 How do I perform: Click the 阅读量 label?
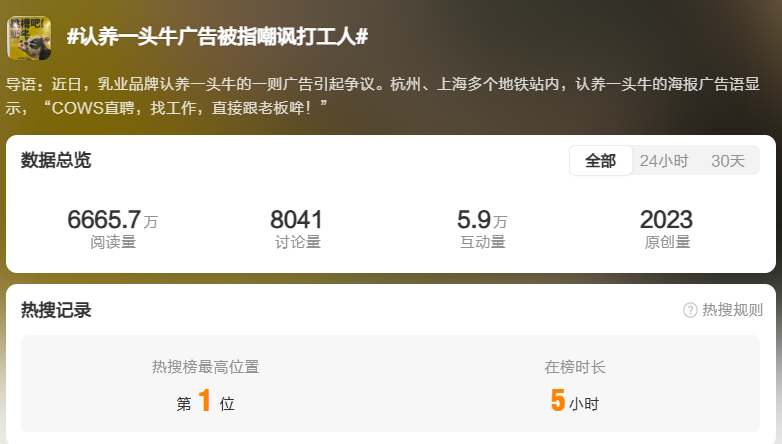coord(113,242)
